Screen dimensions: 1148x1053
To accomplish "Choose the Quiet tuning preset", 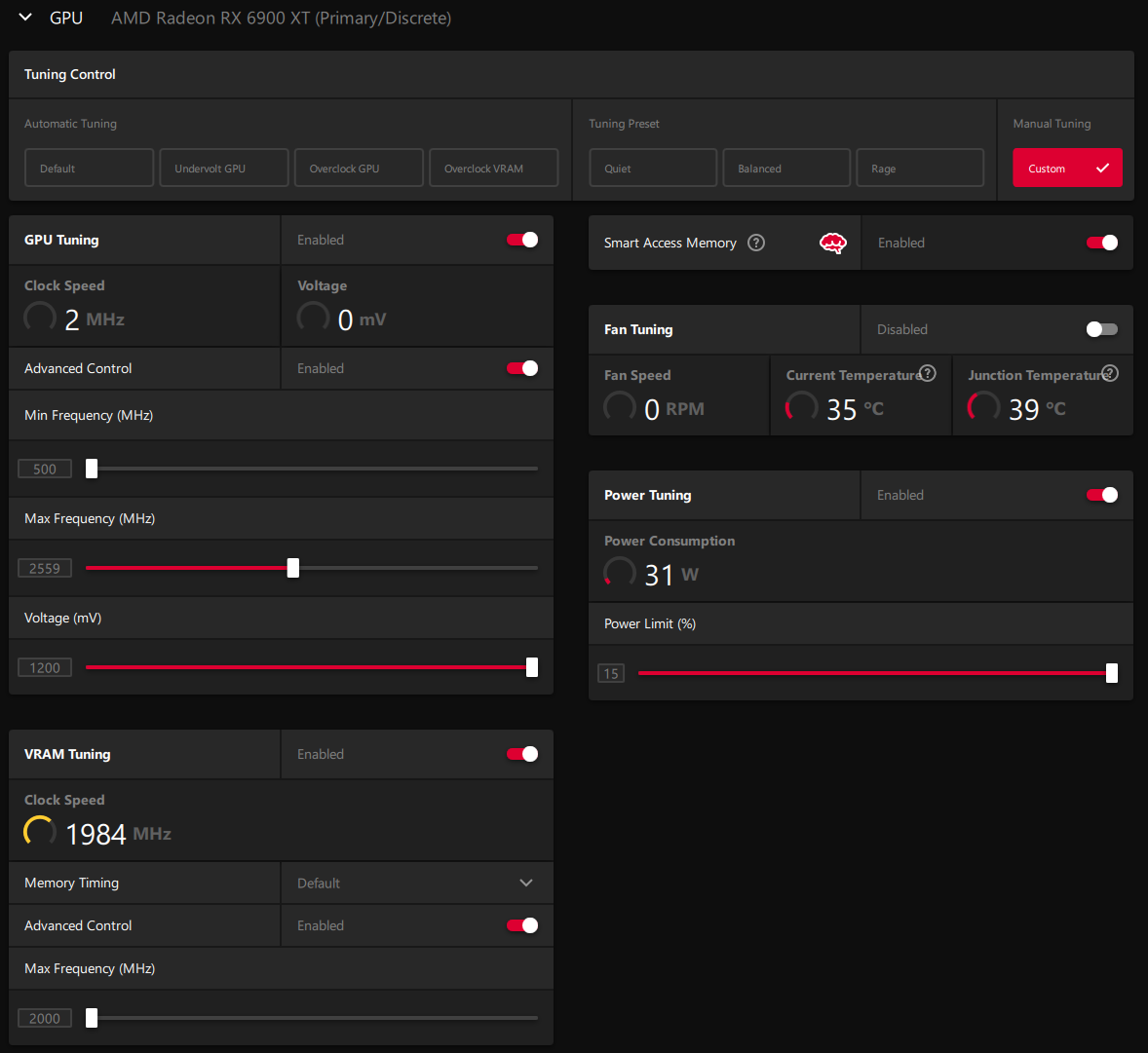I will (653, 168).
